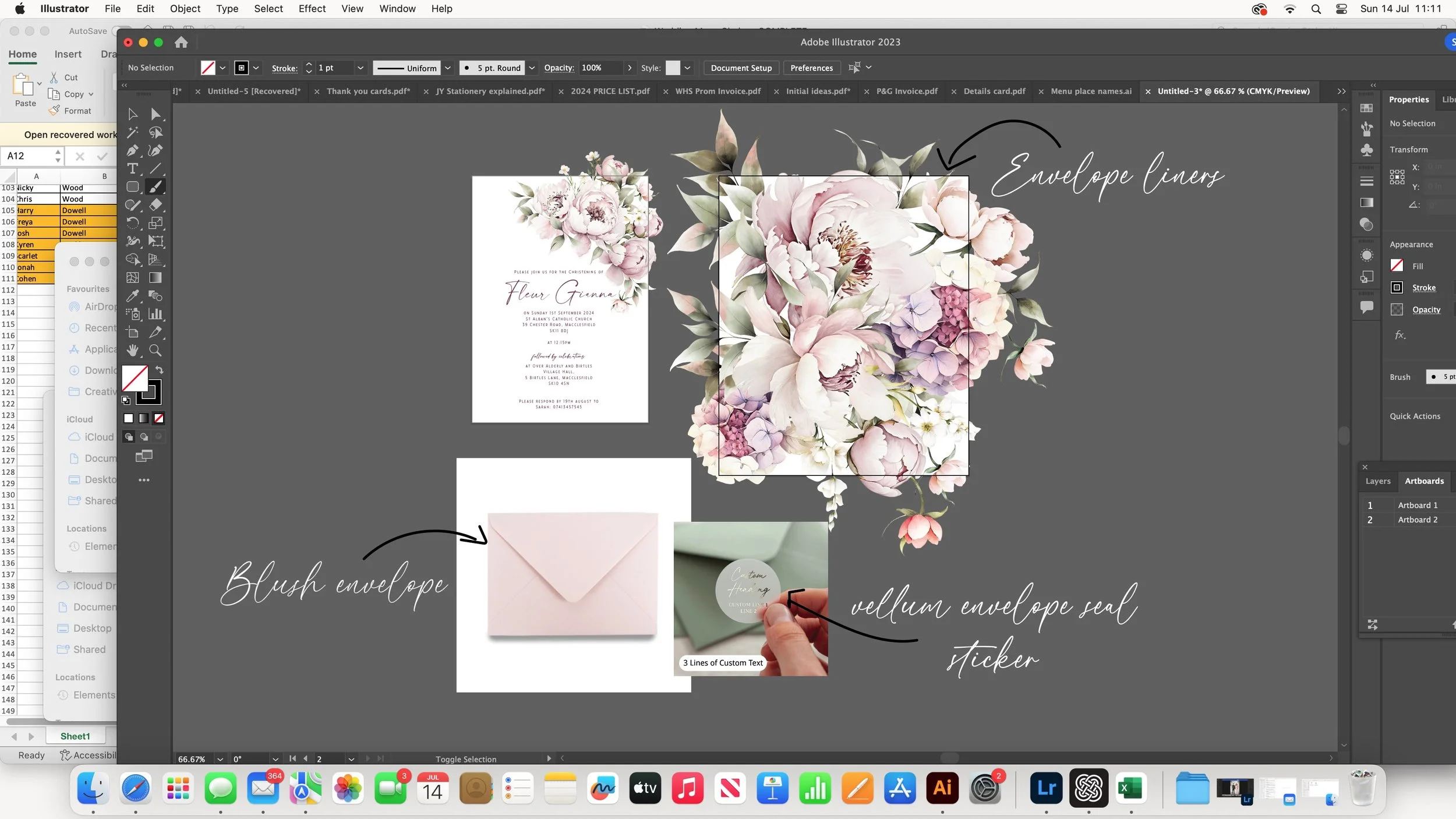This screenshot has width=1456, height=819.
Task: Enable Draw Behind mode
Action: [143, 437]
